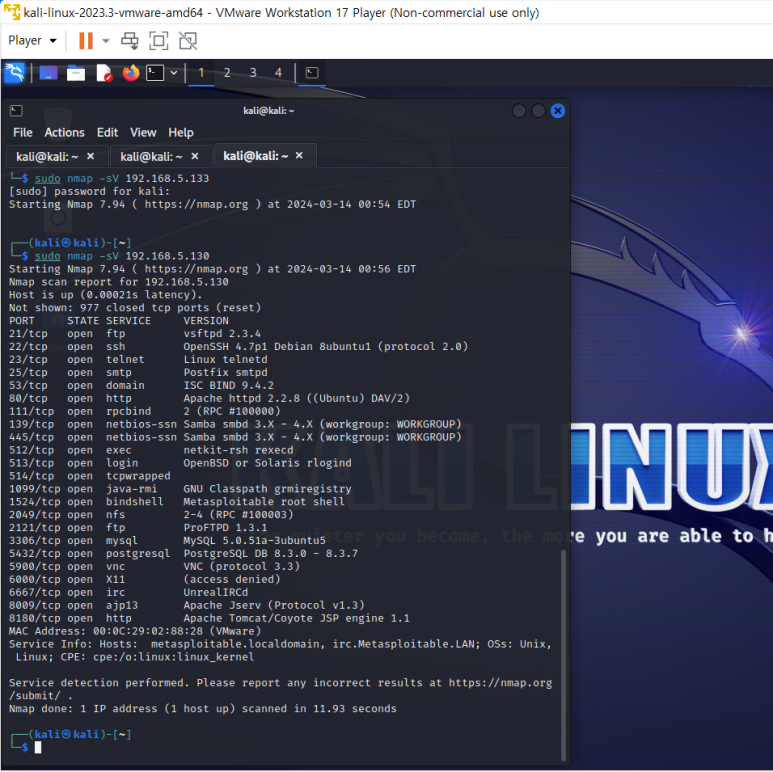Image resolution: width=773 pixels, height=772 pixels.
Task: Enter VMware full screen mode
Action: (x=159, y=40)
